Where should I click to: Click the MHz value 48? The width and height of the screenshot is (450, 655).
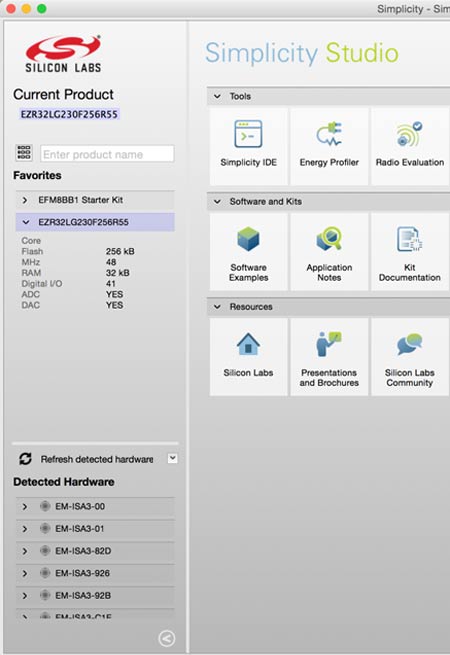point(111,262)
